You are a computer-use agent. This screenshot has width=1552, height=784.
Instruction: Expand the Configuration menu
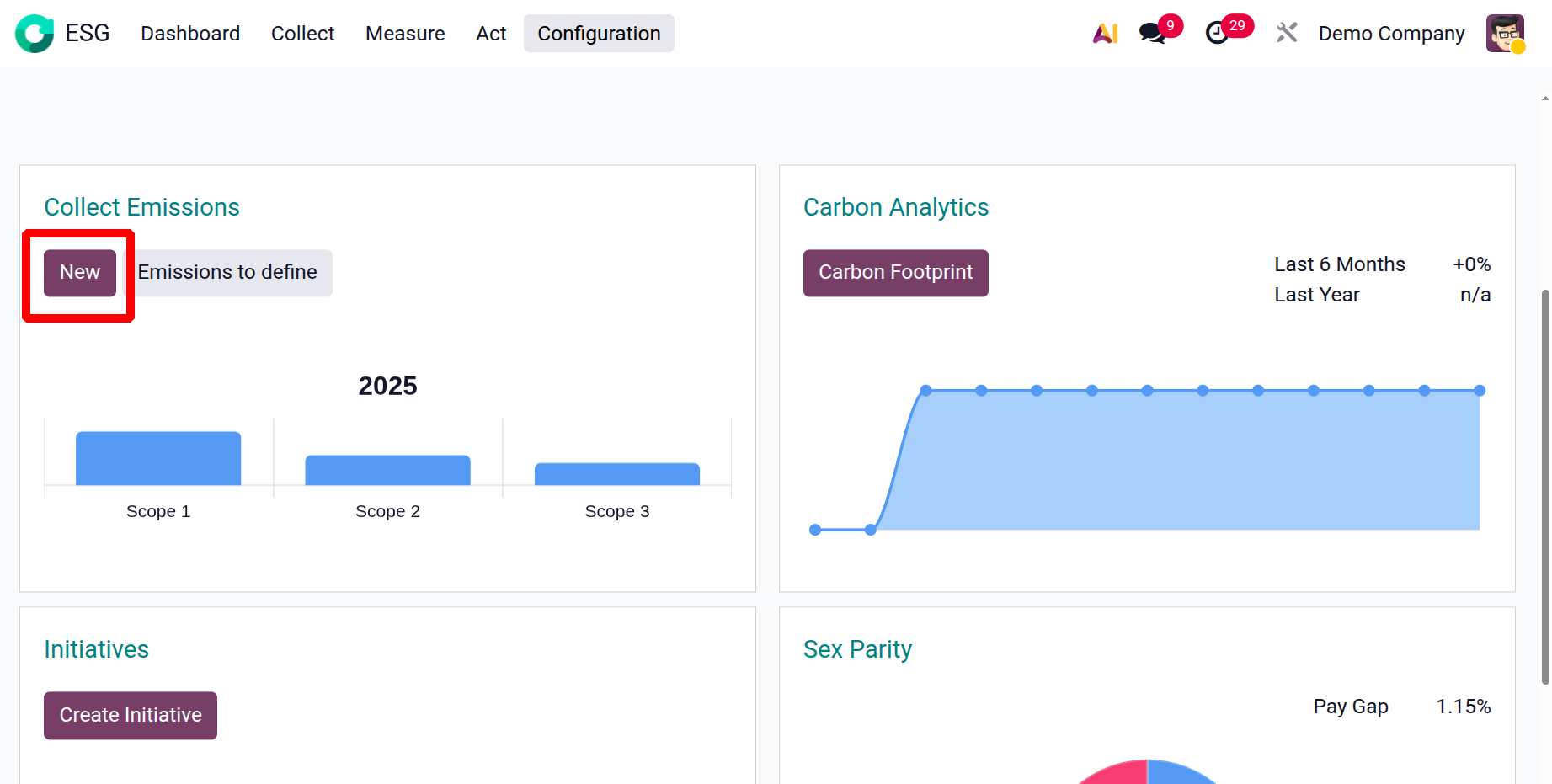click(599, 34)
